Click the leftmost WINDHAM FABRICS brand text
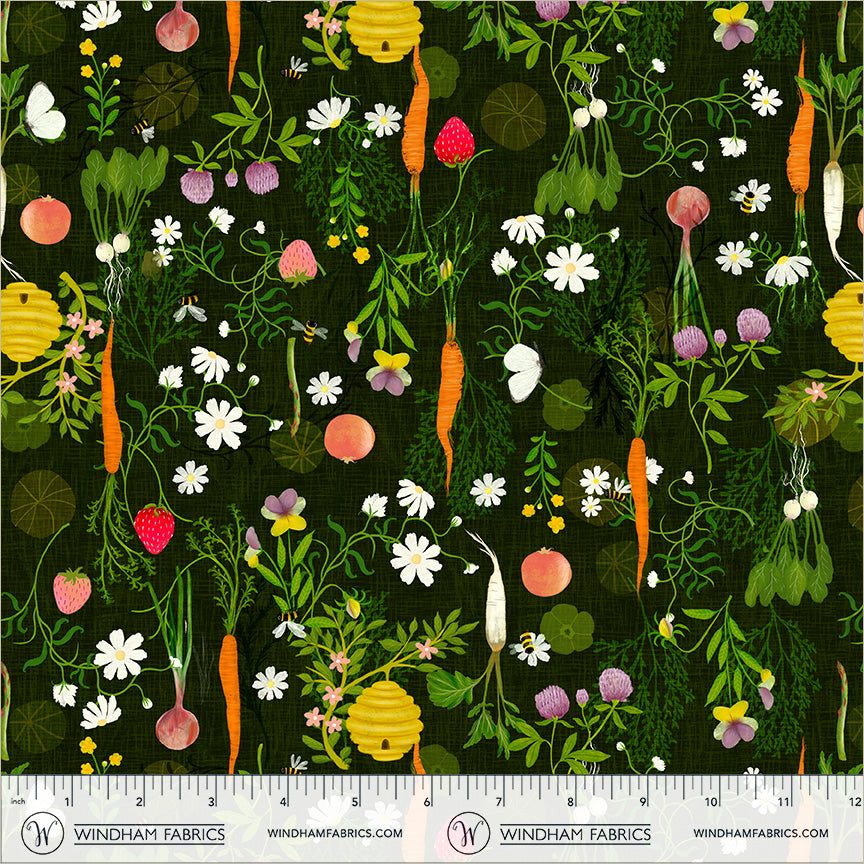This screenshot has height=864, width=864. tap(149, 833)
